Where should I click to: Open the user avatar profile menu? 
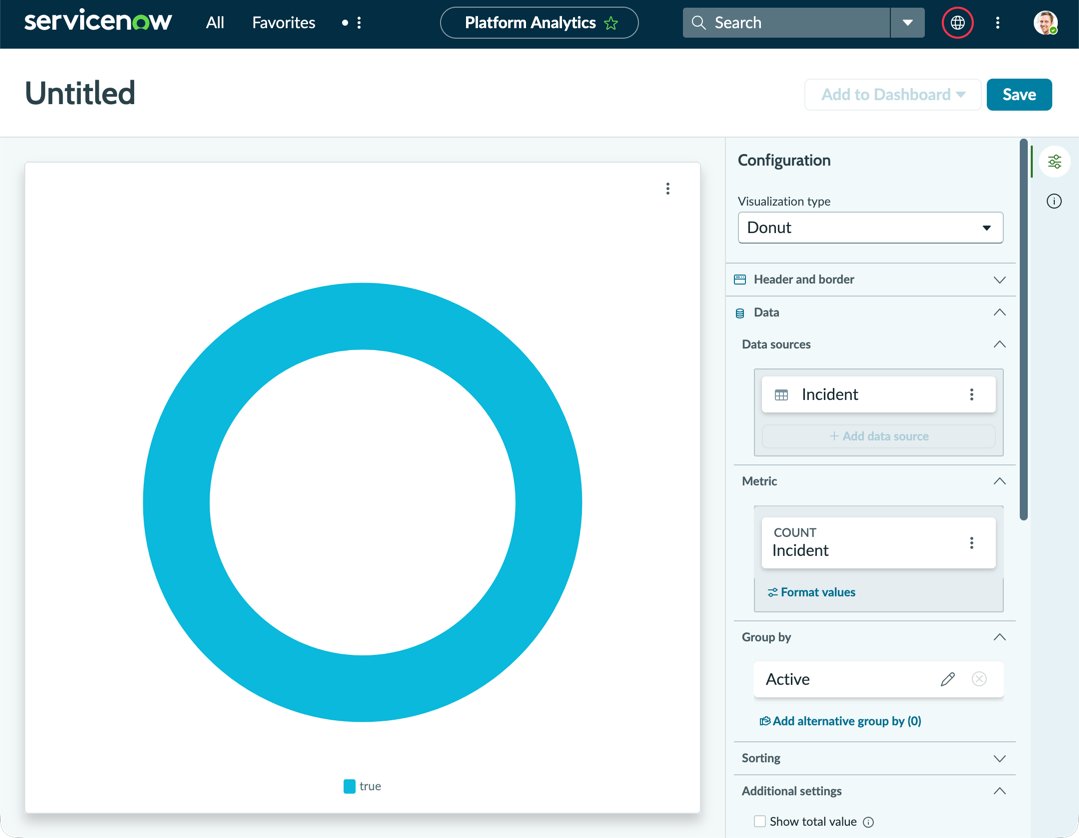(x=1045, y=23)
